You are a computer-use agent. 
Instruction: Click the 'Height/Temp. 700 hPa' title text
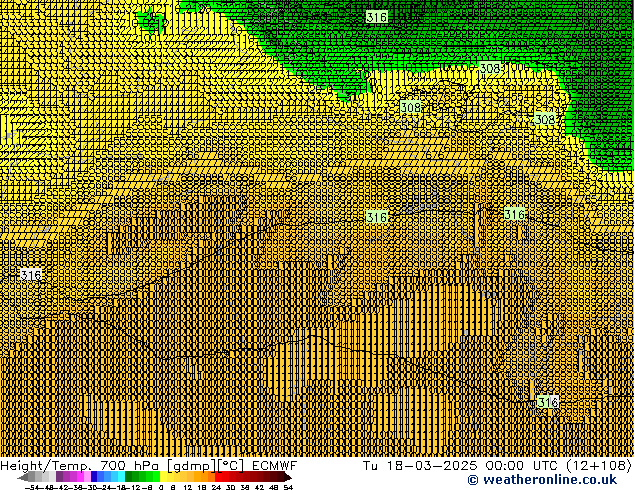tap(80, 466)
